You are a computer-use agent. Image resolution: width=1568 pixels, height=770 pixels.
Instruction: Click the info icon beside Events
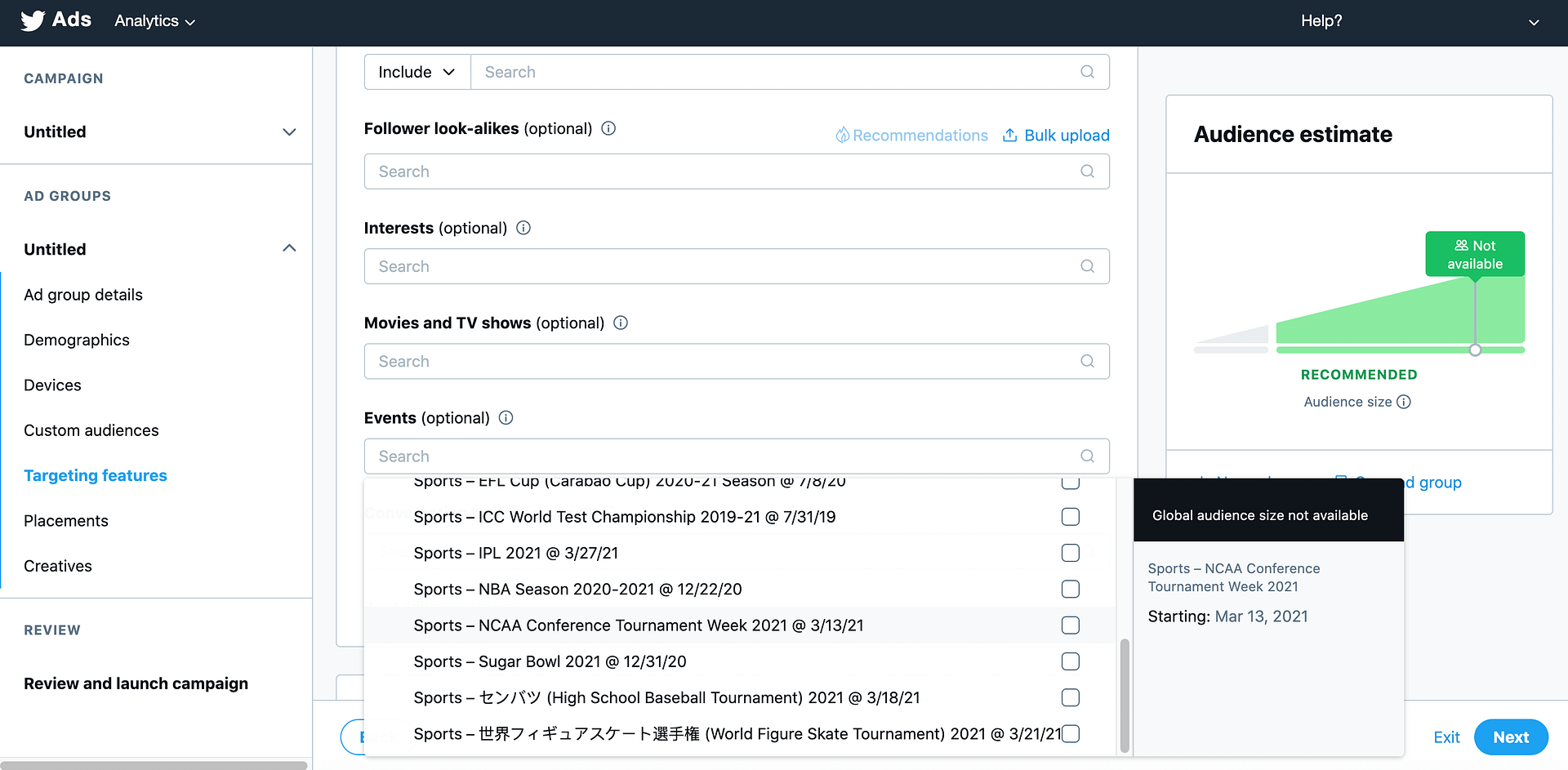pyautogui.click(x=506, y=418)
